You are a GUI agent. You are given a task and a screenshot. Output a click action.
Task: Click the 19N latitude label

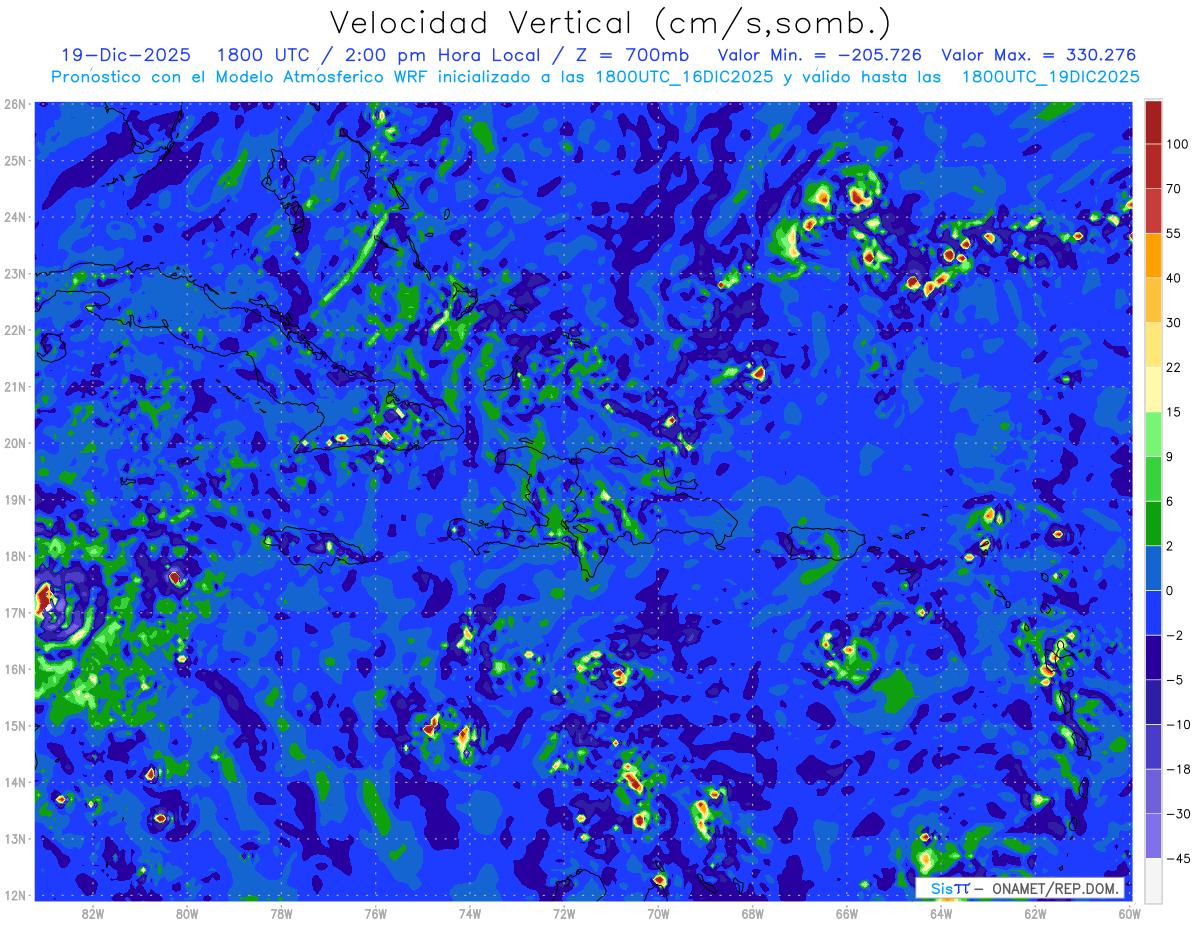pyautogui.click(x=15, y=500)
